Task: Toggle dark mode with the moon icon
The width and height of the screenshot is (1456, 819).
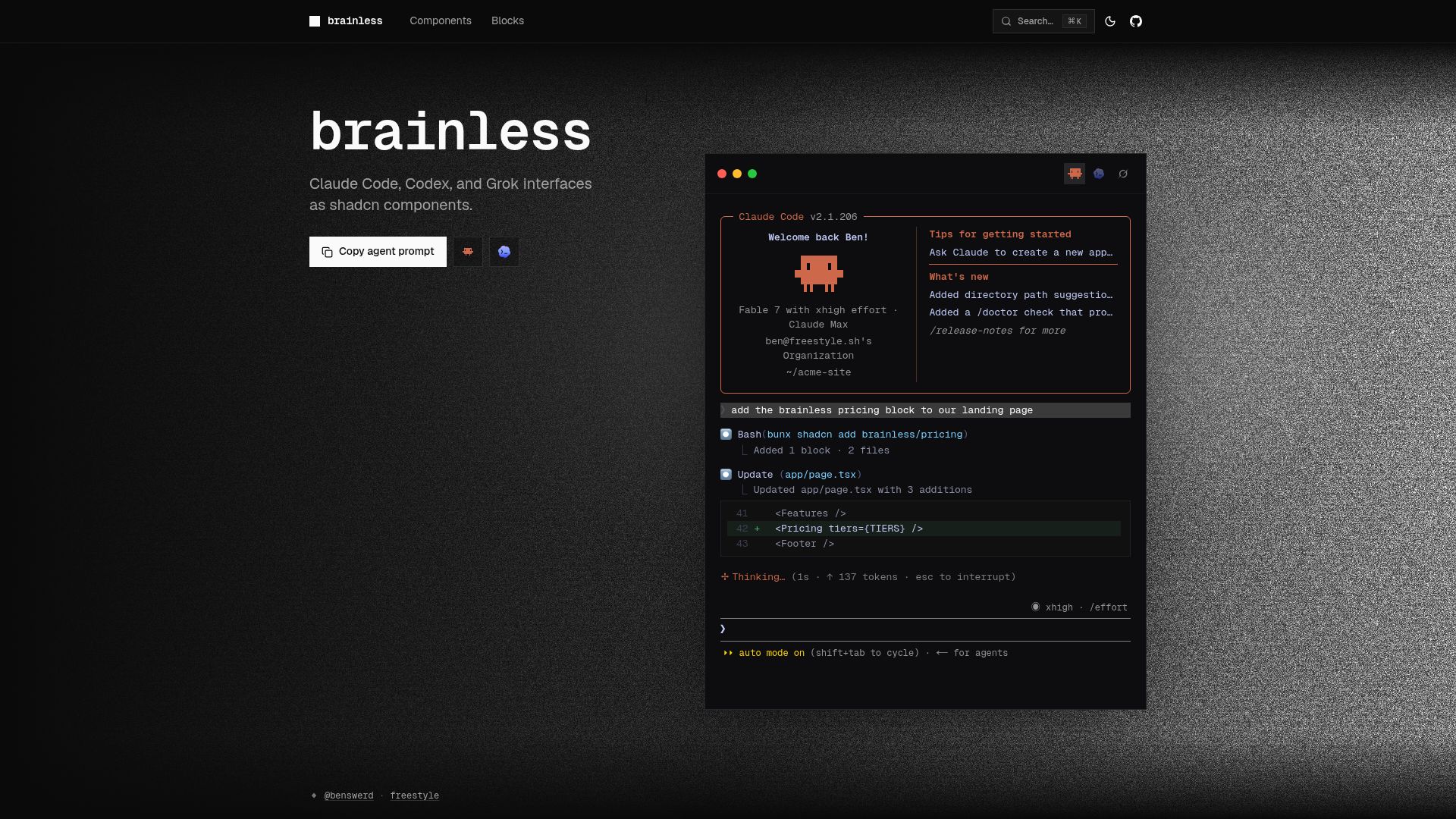Action: point(1110,21)
